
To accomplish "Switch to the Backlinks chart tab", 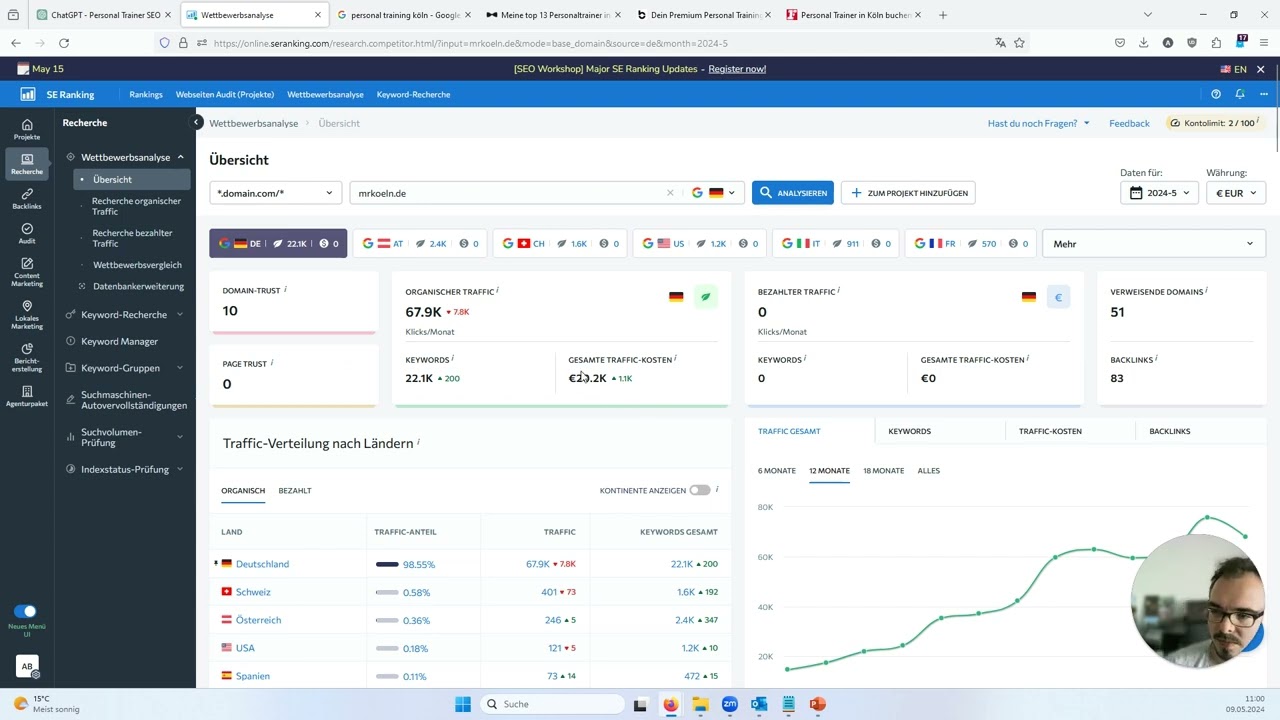I will 1169,431.
